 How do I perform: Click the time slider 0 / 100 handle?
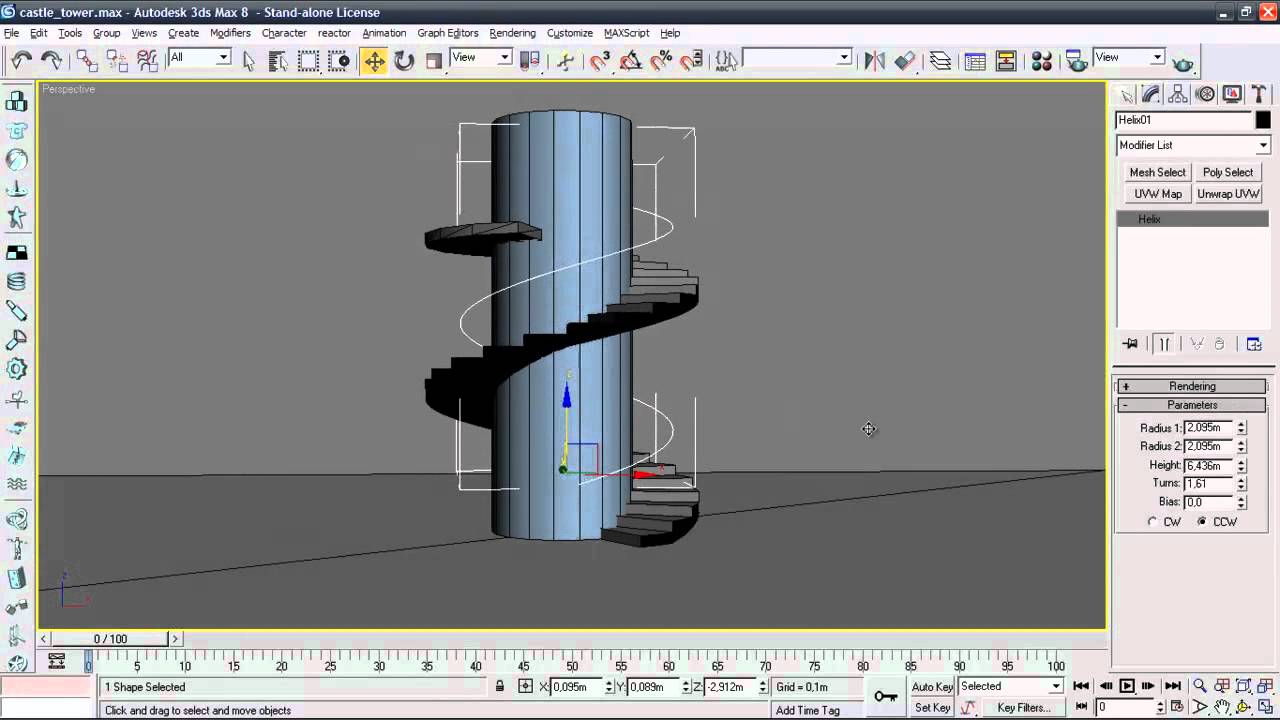[x=111, y=639]
